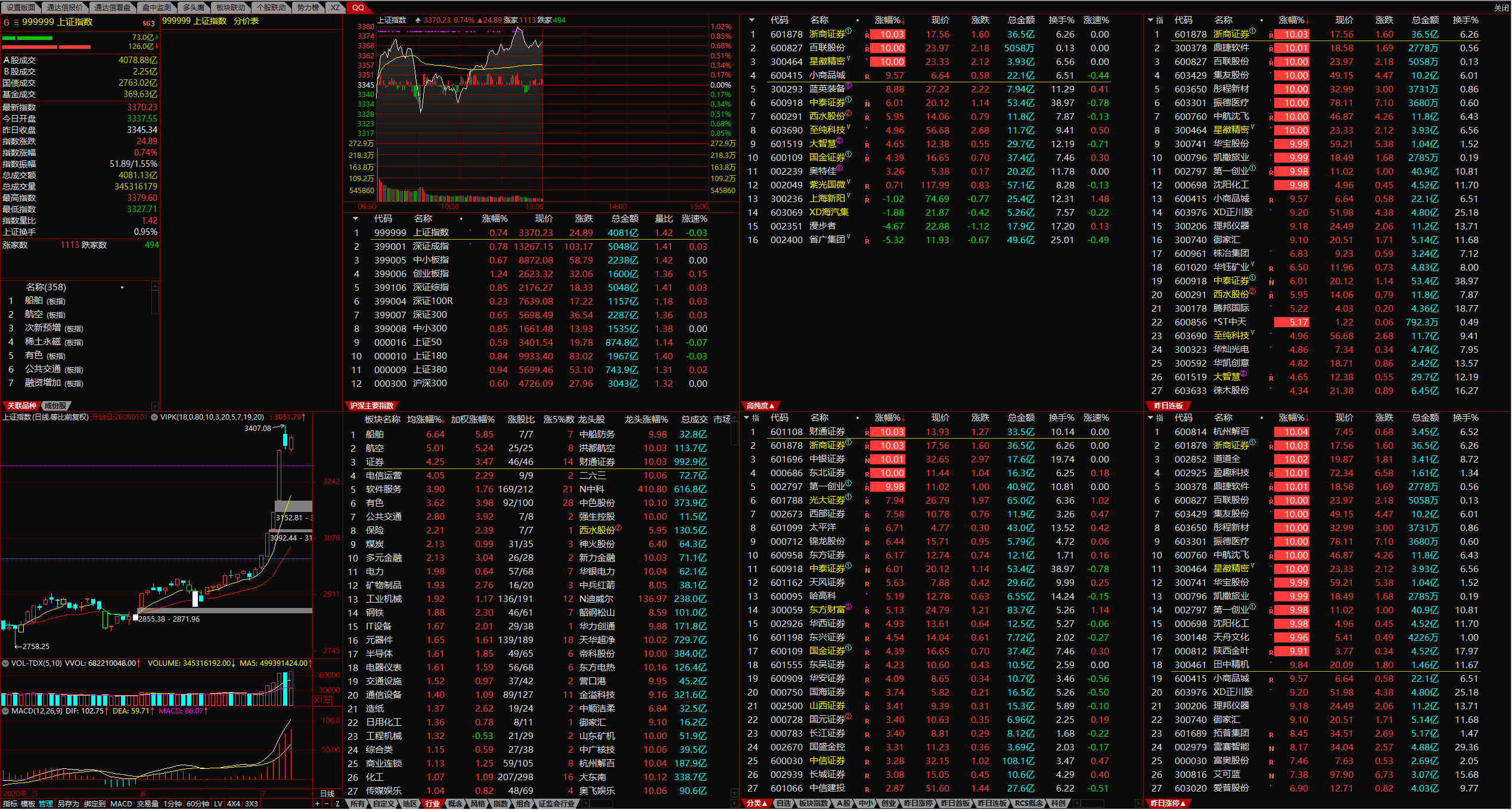Click the circled badge after 蓝英装备
The height and width of the screenshot is (810, 1512).
tap(849, 86)
